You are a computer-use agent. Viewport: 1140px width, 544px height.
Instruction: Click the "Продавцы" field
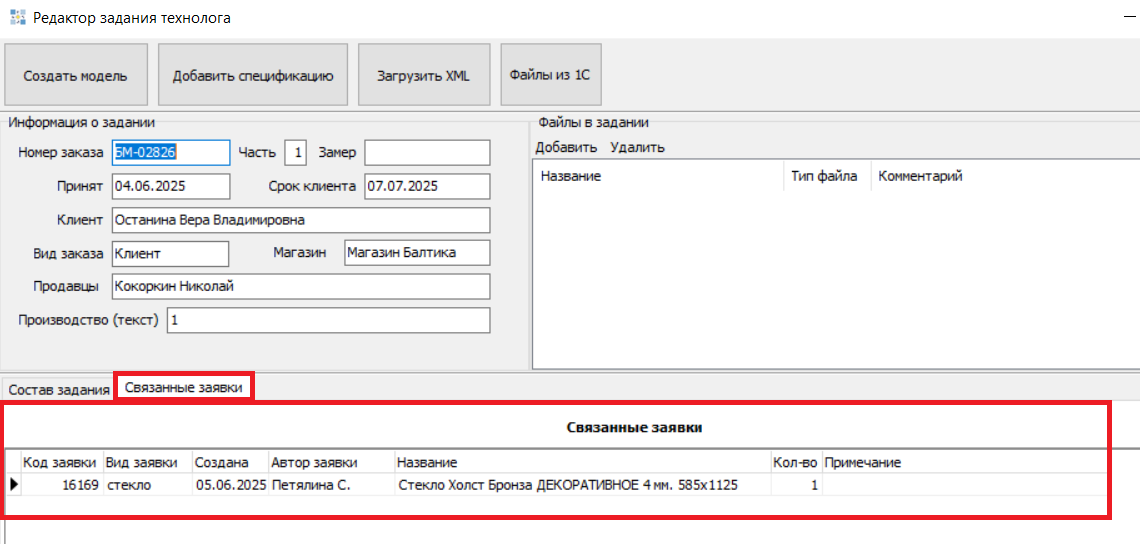click(300, 287)
